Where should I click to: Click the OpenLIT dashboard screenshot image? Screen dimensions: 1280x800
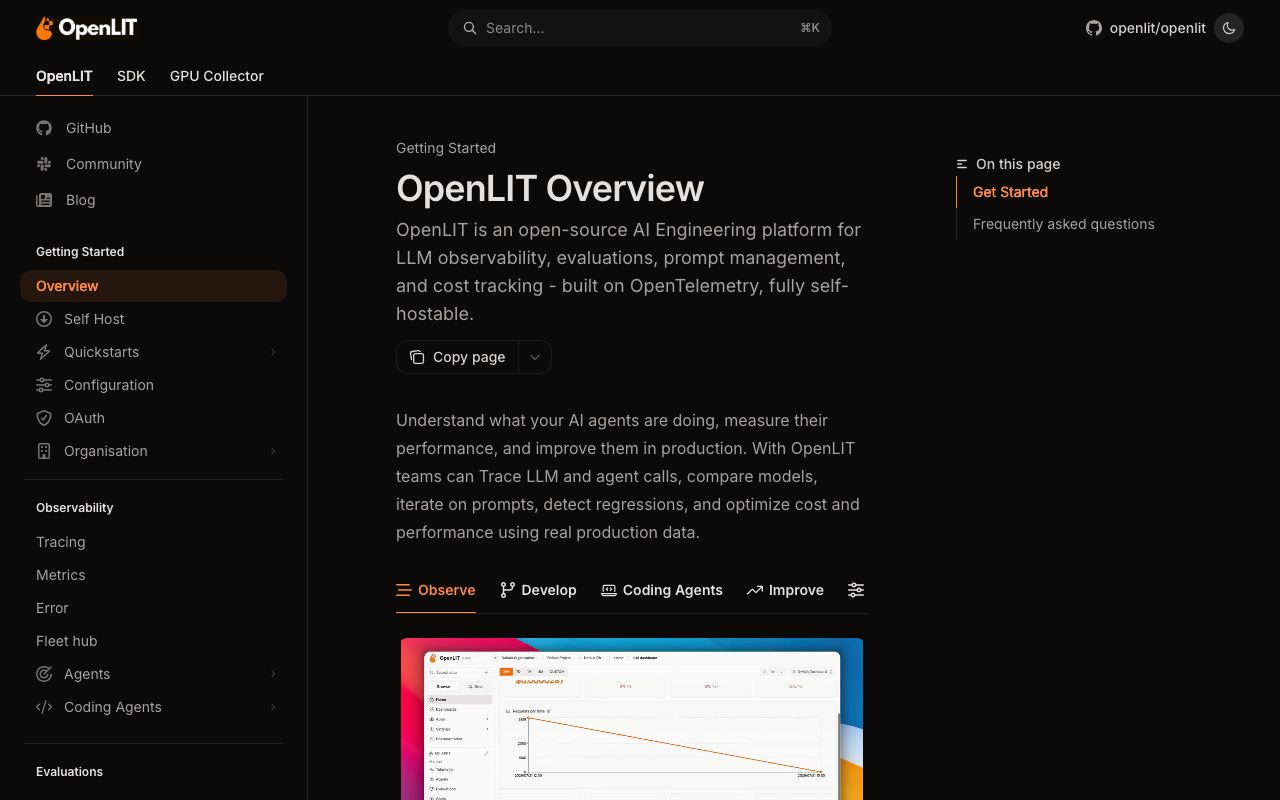(632, 719)
